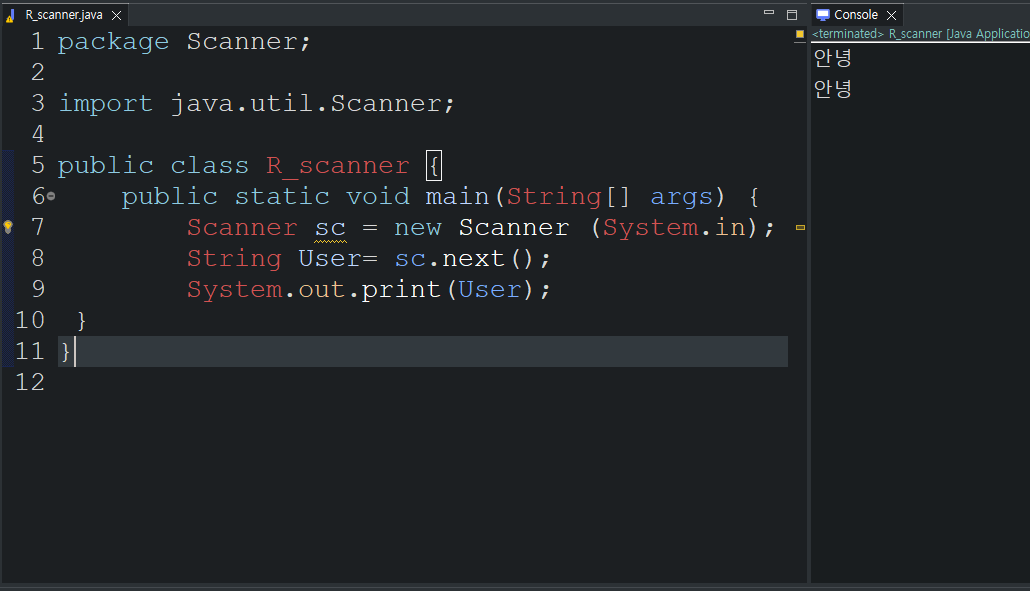
Task: Click the closing brace on line 11
Action: tap(65, 351)
